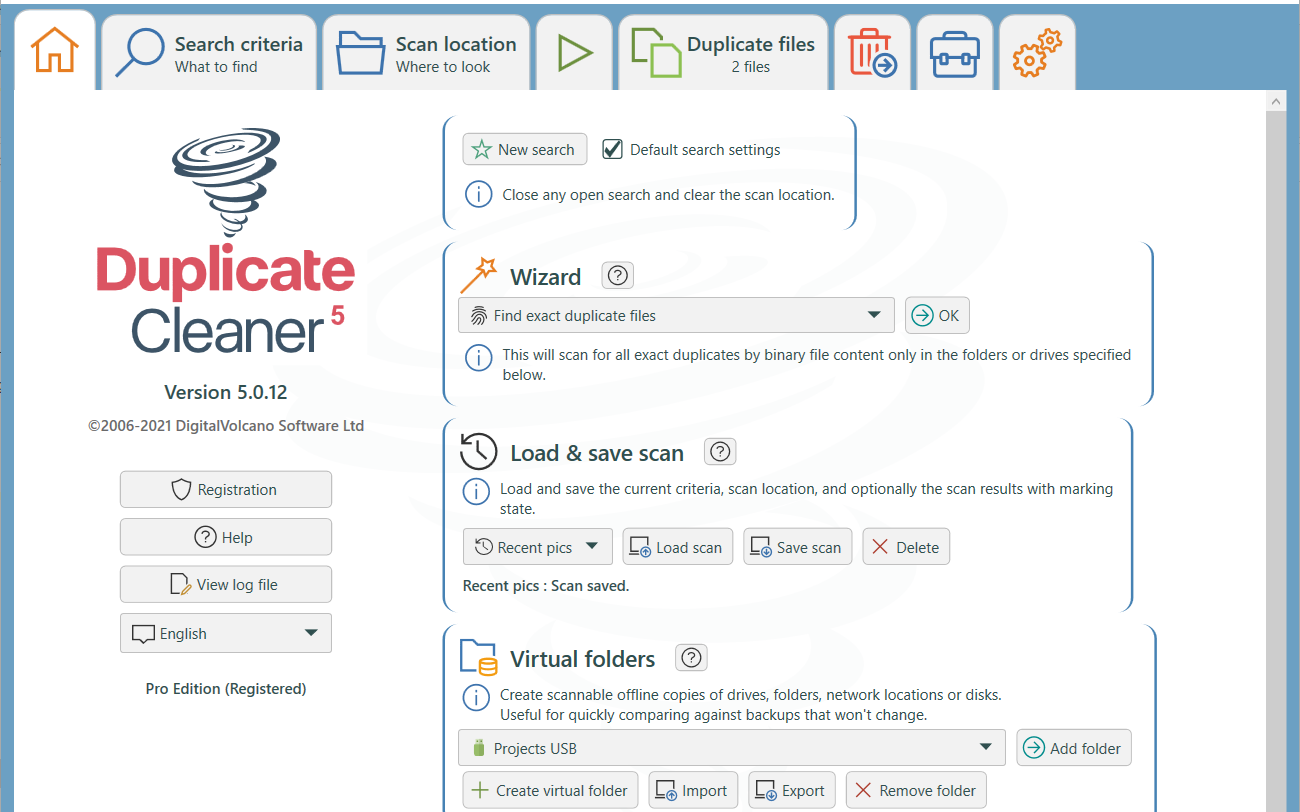Open the Home tab house icon
Image resolution: width=1300 pixels, height=812 pixels.
[x=55, y=51]
